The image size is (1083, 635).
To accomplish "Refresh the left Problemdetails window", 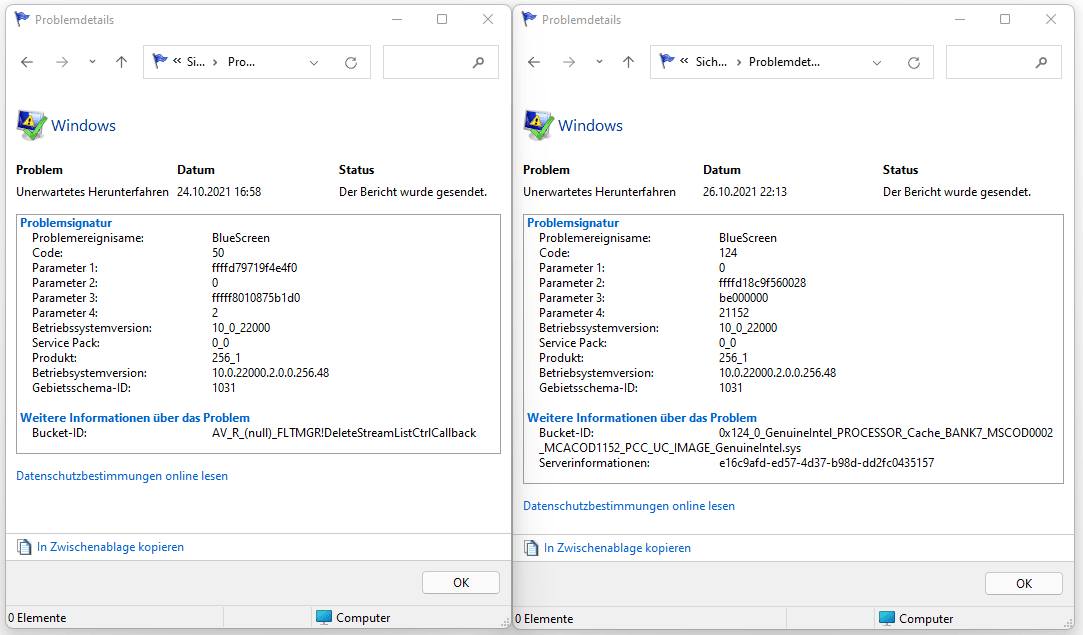I will click(351, 63).
